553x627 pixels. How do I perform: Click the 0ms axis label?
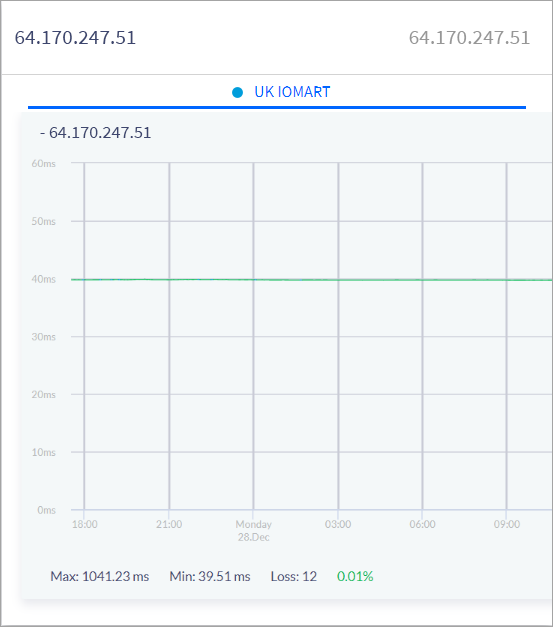pos(46,510)
